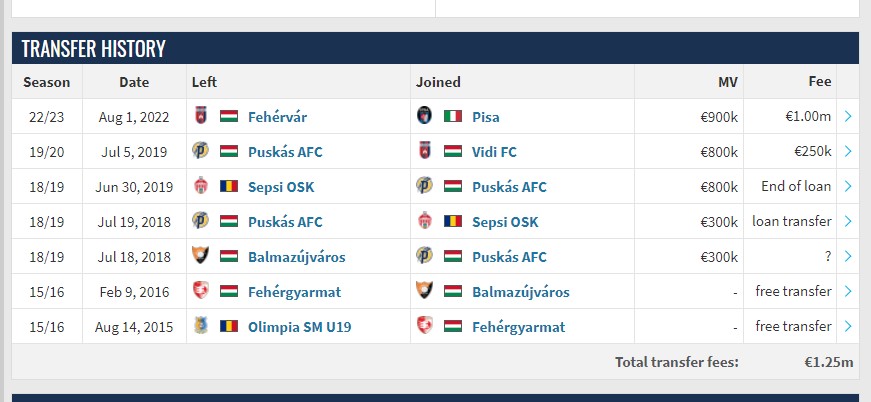Open Balmazújváros link in Joined column
This screenshot has width=871, height=402.
click(520, 292)
